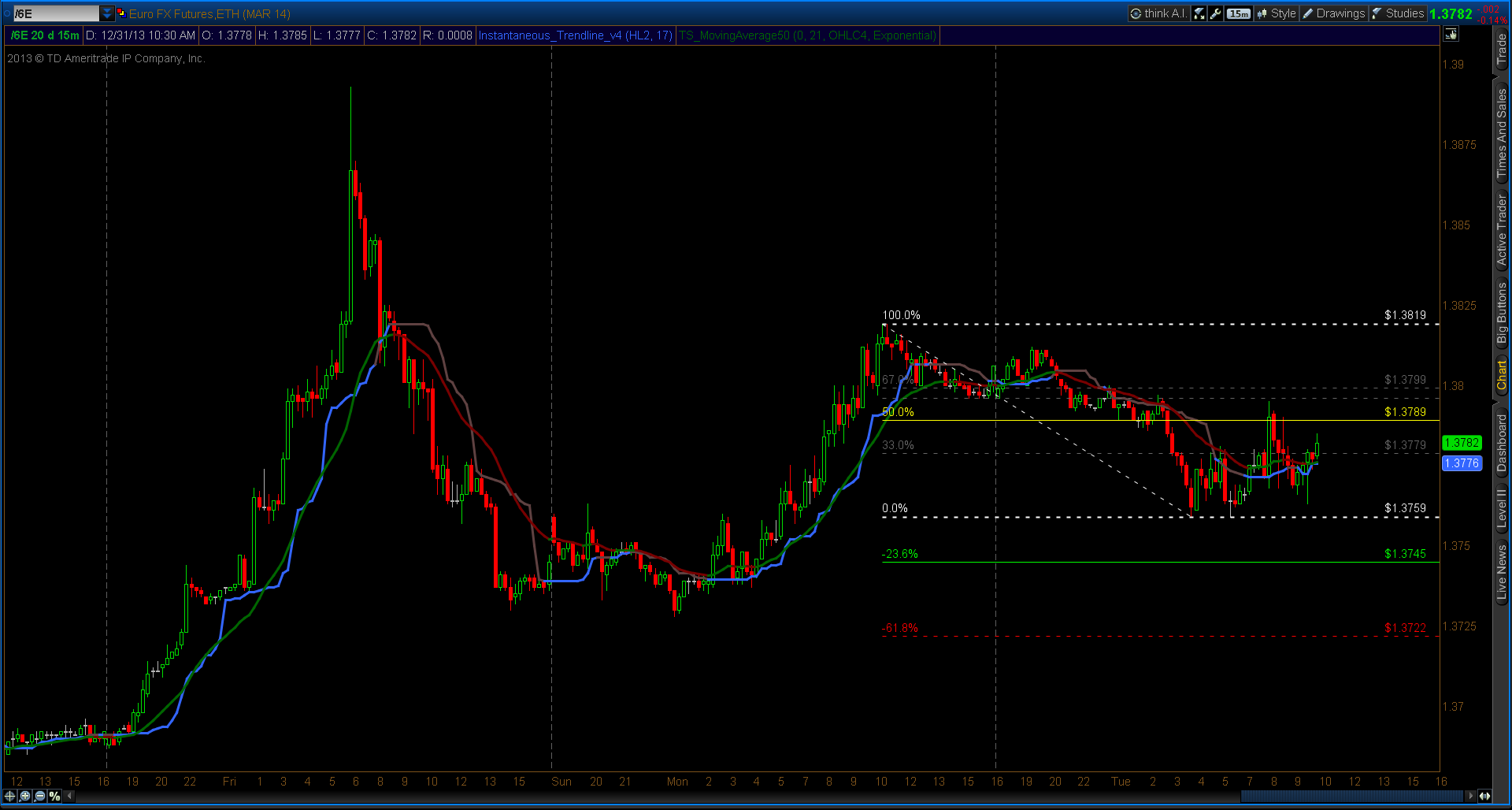Click the zoom out magnifier
The image size is (1512, 810).
tap(39, 796)
